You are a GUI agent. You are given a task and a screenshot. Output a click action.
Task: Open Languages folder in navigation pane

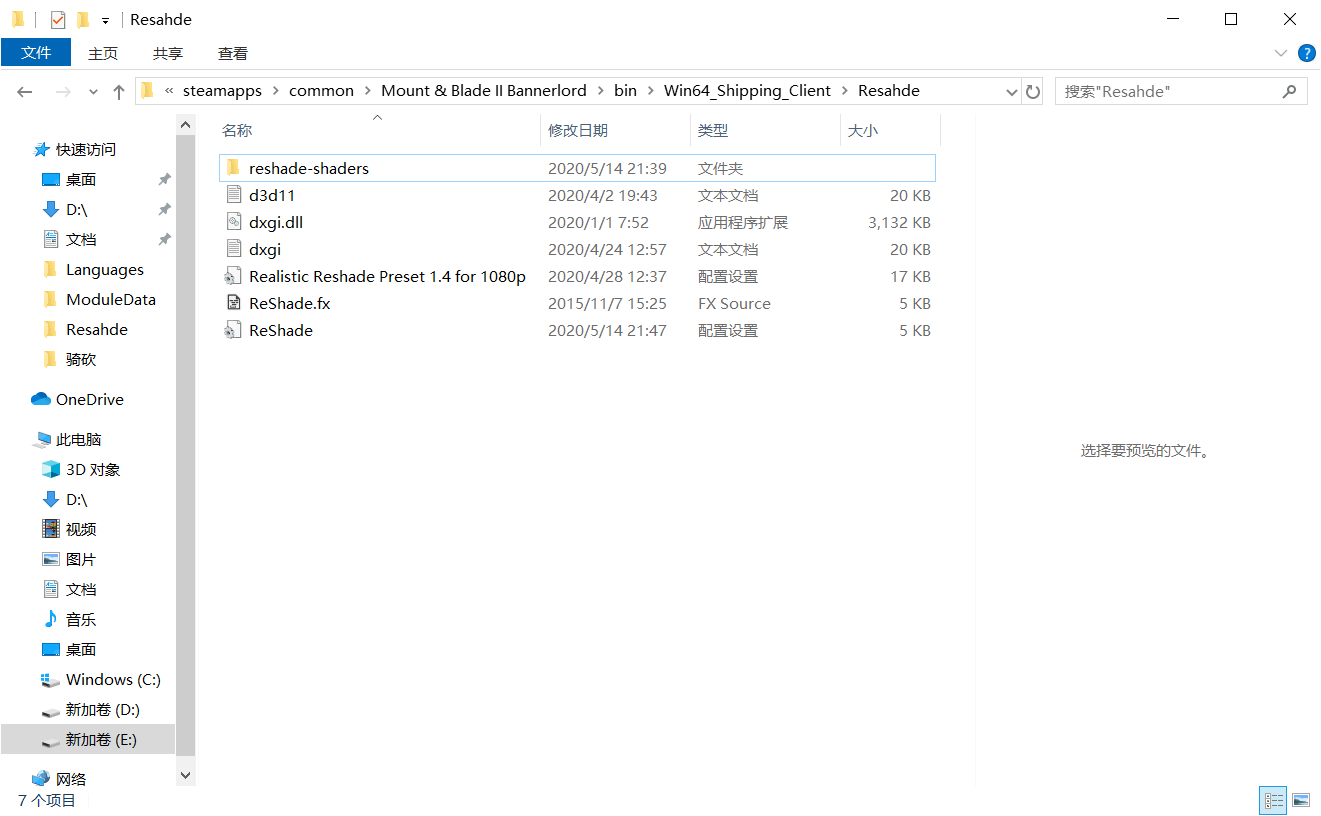105,269
